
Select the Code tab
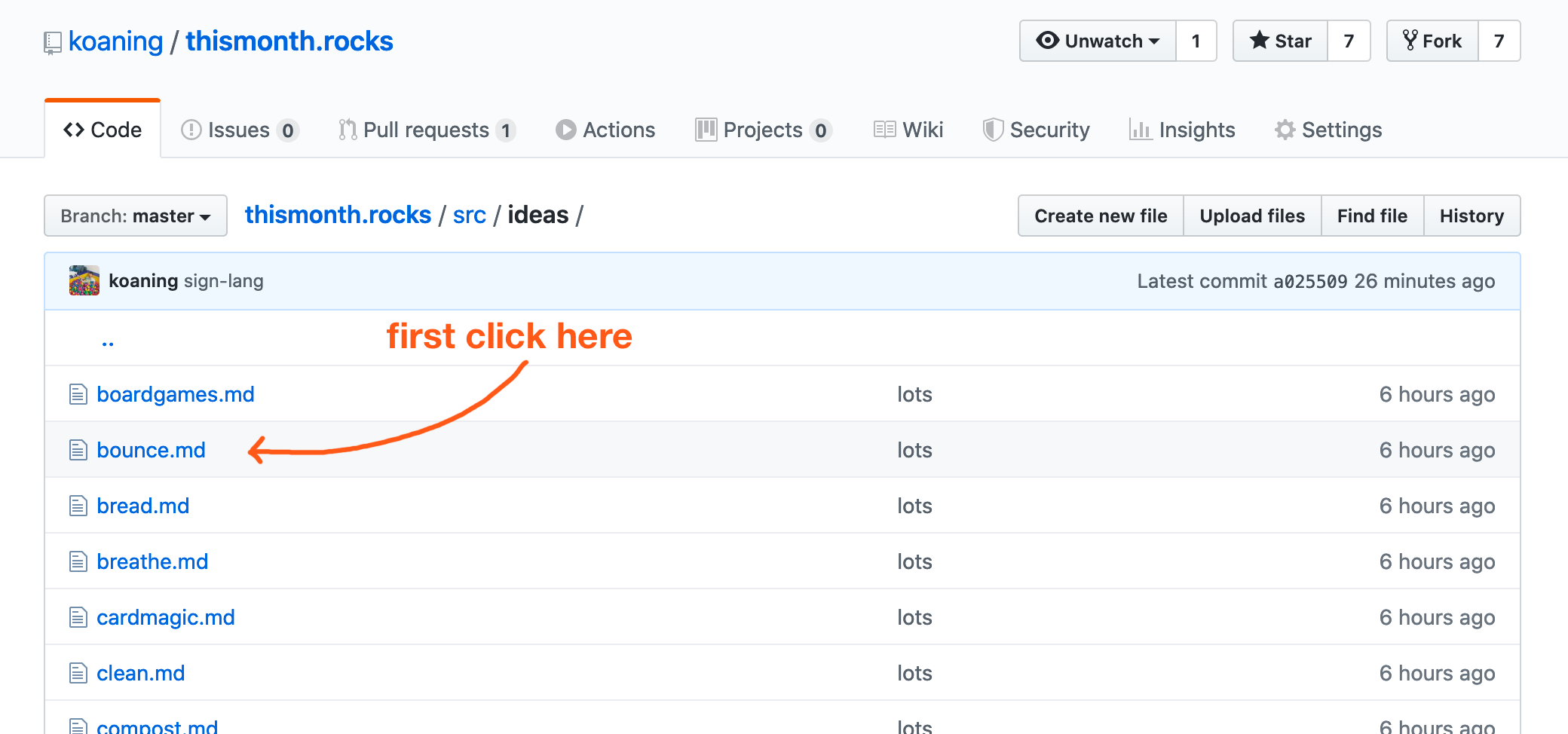pos(103,130)
